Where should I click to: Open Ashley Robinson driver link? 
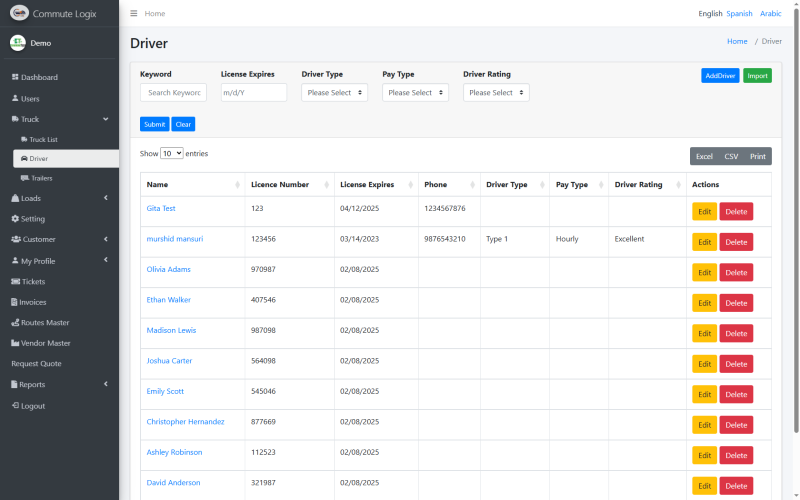point(174,452)
